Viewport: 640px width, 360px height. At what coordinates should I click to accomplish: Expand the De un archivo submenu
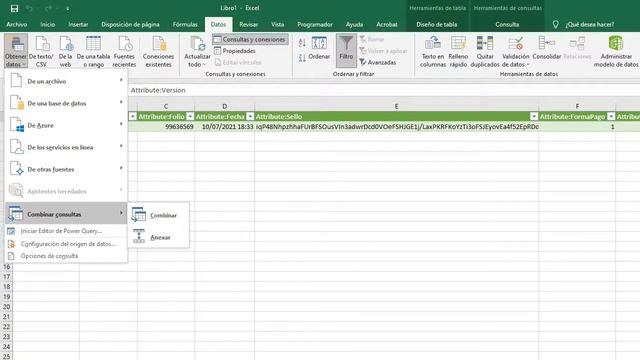66,81
